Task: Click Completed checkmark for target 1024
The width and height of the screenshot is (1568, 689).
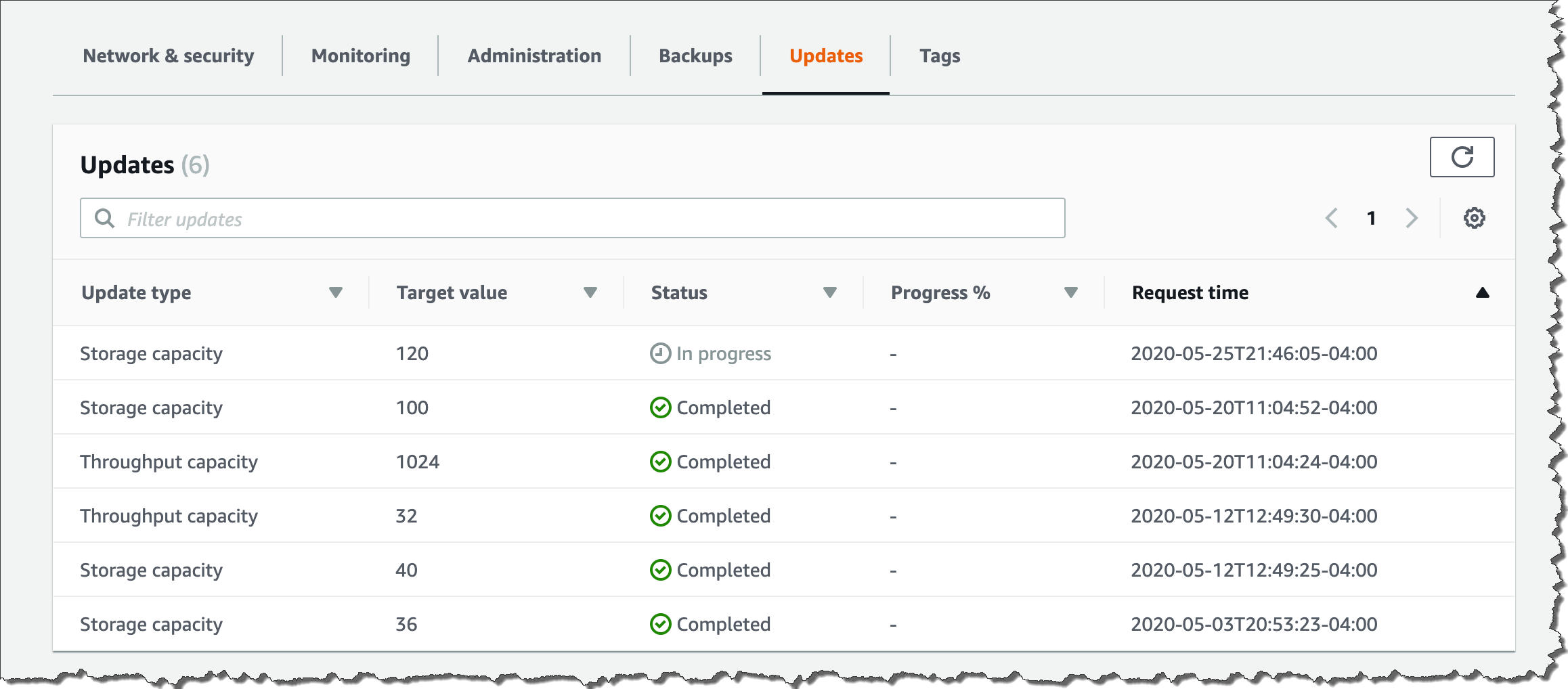Action: [660, 462]
